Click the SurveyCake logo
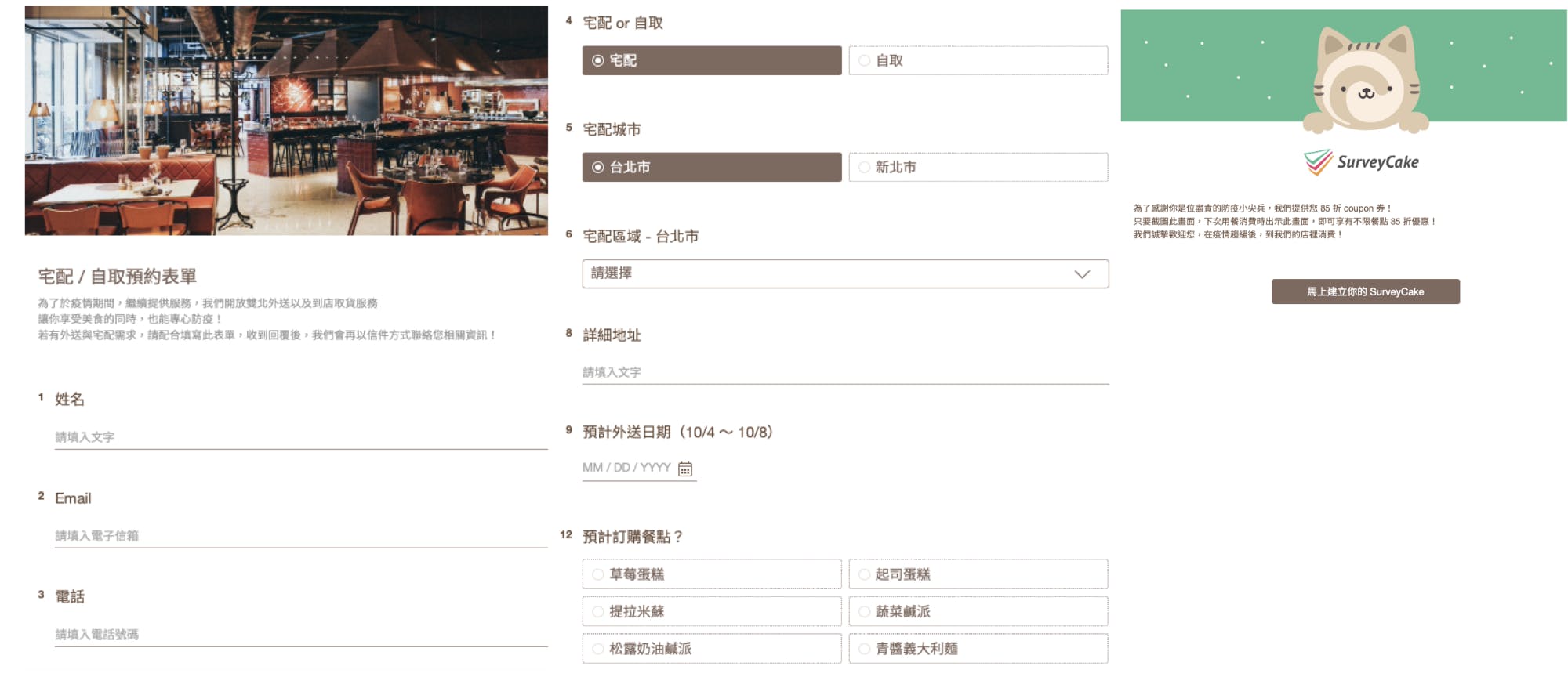 tap(1361, 162)
